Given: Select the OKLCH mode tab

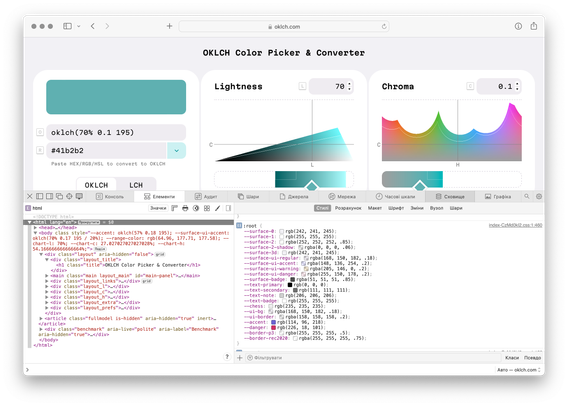Looking at the screenshot, I should click(96, 185).
